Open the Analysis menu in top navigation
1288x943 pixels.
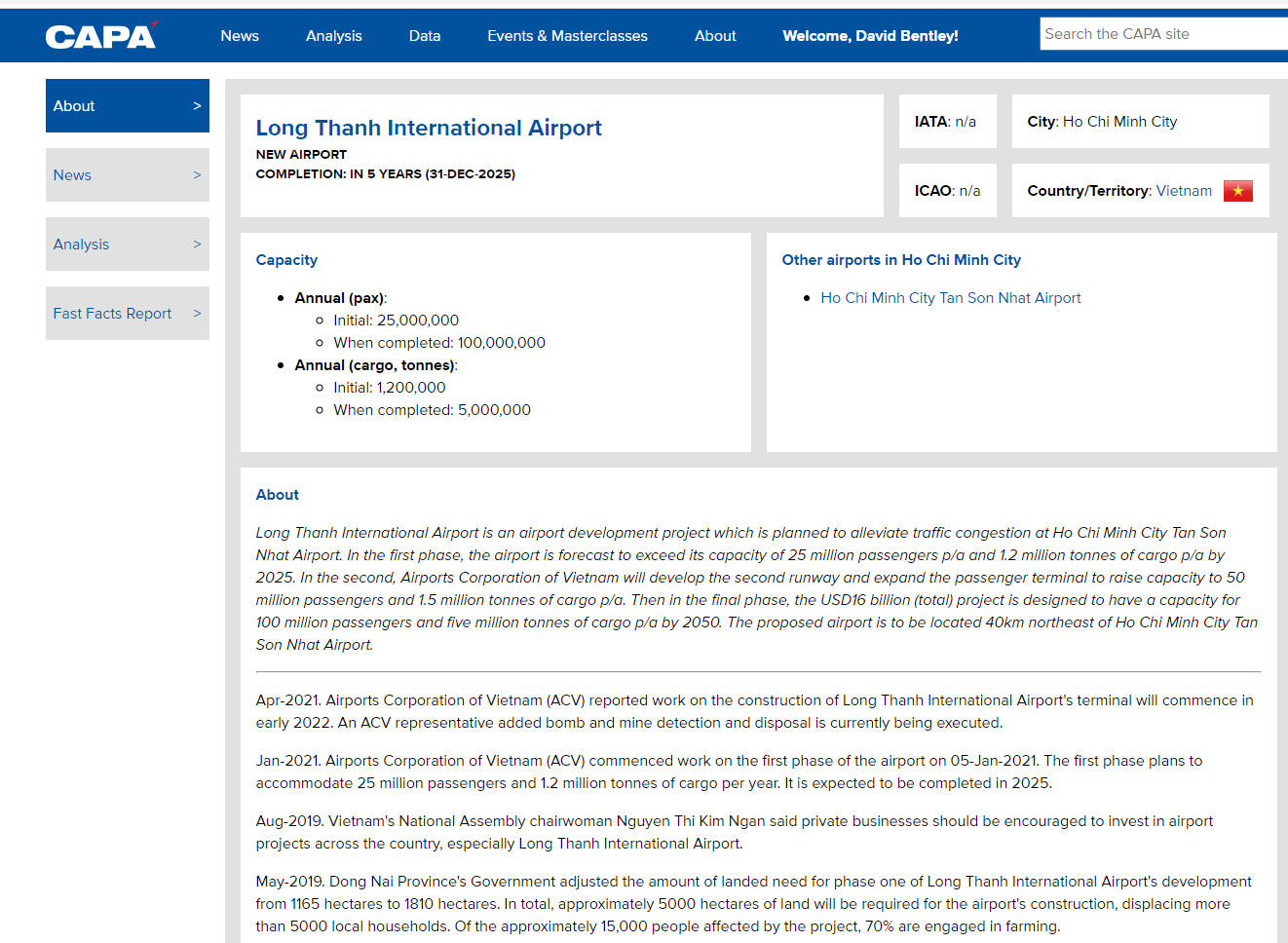pyautogui.click(x=334, y=36)
